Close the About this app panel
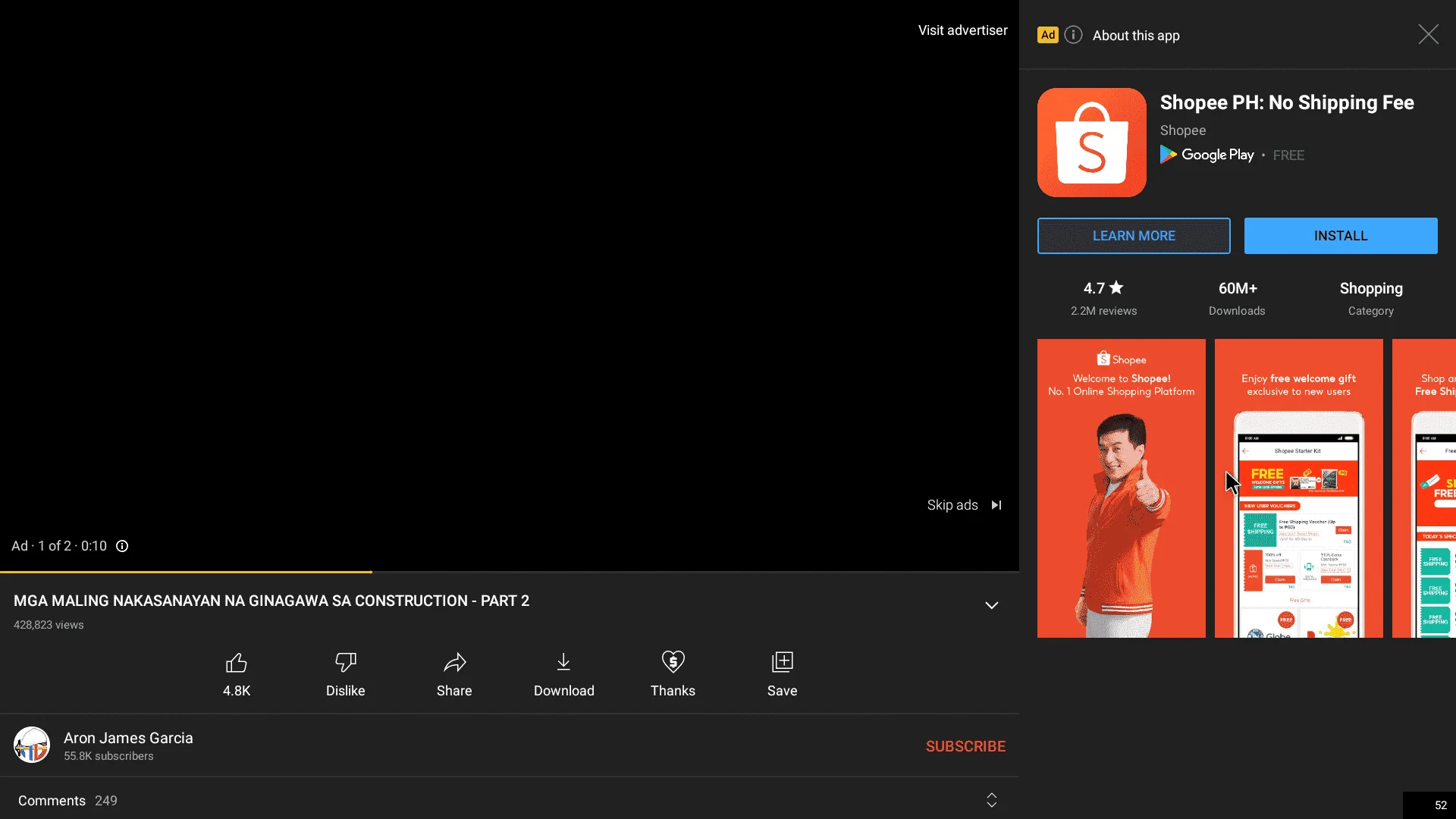The height and width of the screenshot is (819, 1456). coord(1428,34)
